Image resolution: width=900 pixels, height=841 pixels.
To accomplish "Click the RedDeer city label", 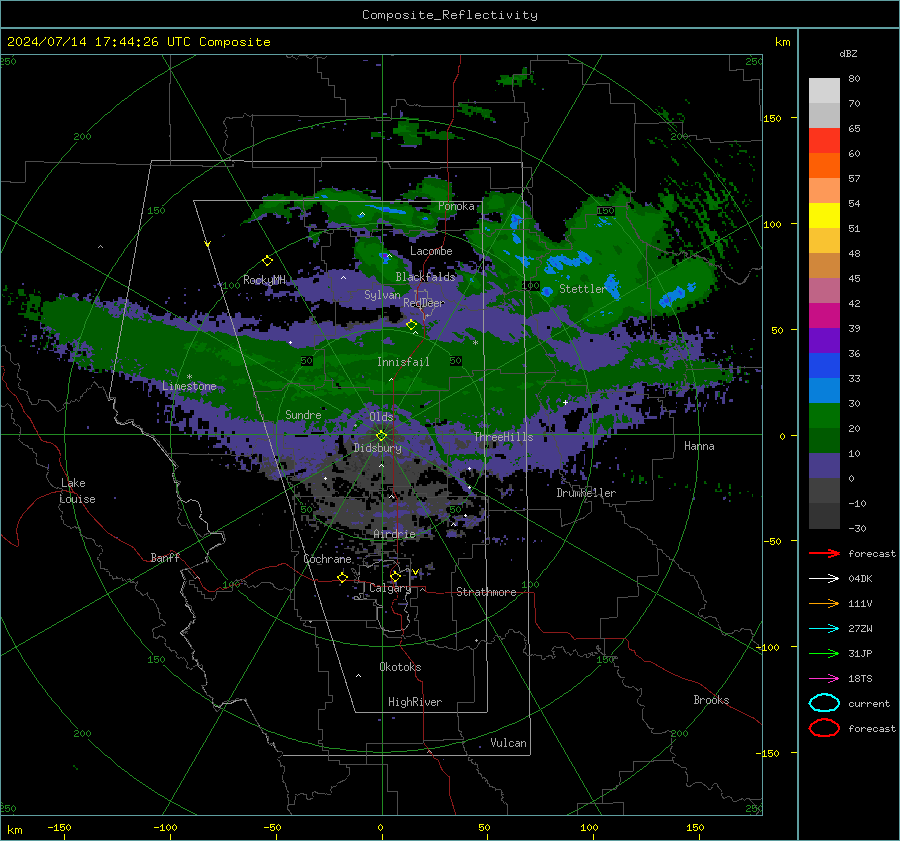I will 424,303.
